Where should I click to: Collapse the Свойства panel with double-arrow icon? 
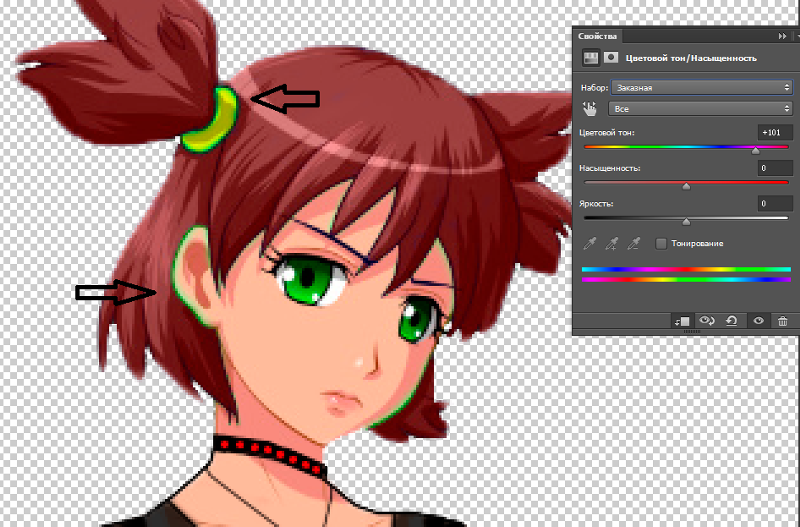click(x=782, y=36)
